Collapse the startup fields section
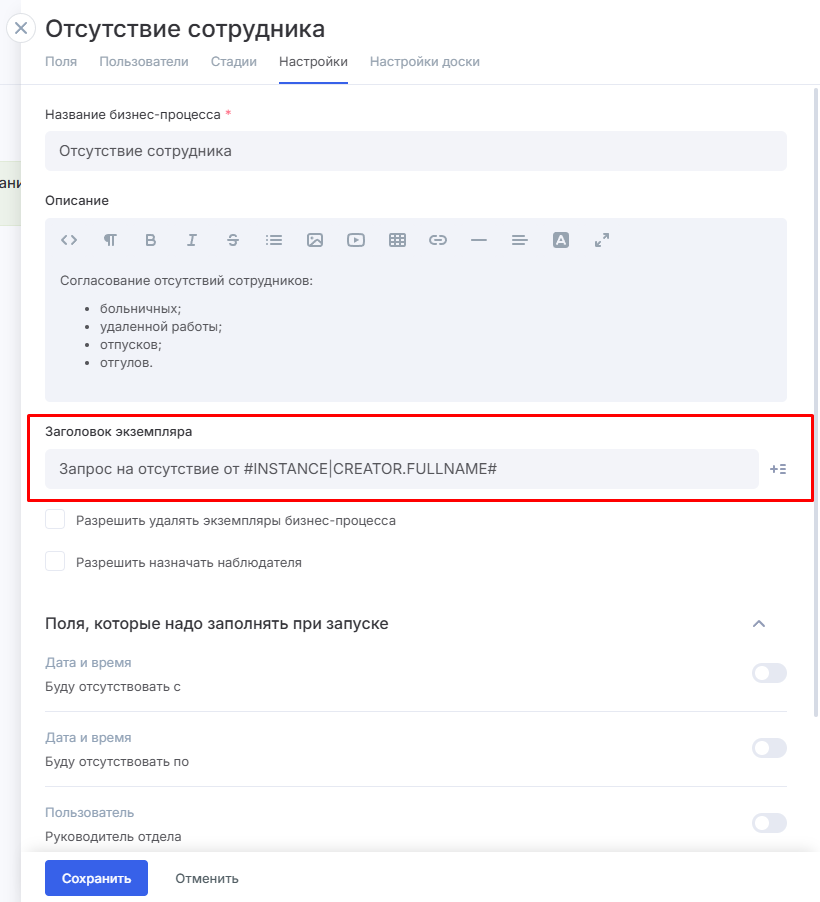 [x=759, y=624]
